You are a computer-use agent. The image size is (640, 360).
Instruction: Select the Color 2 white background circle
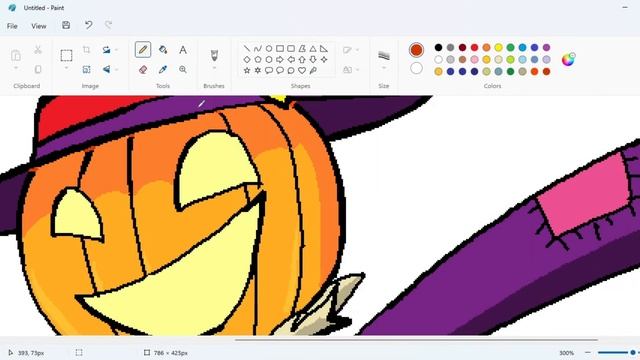[x=416, y=68]
